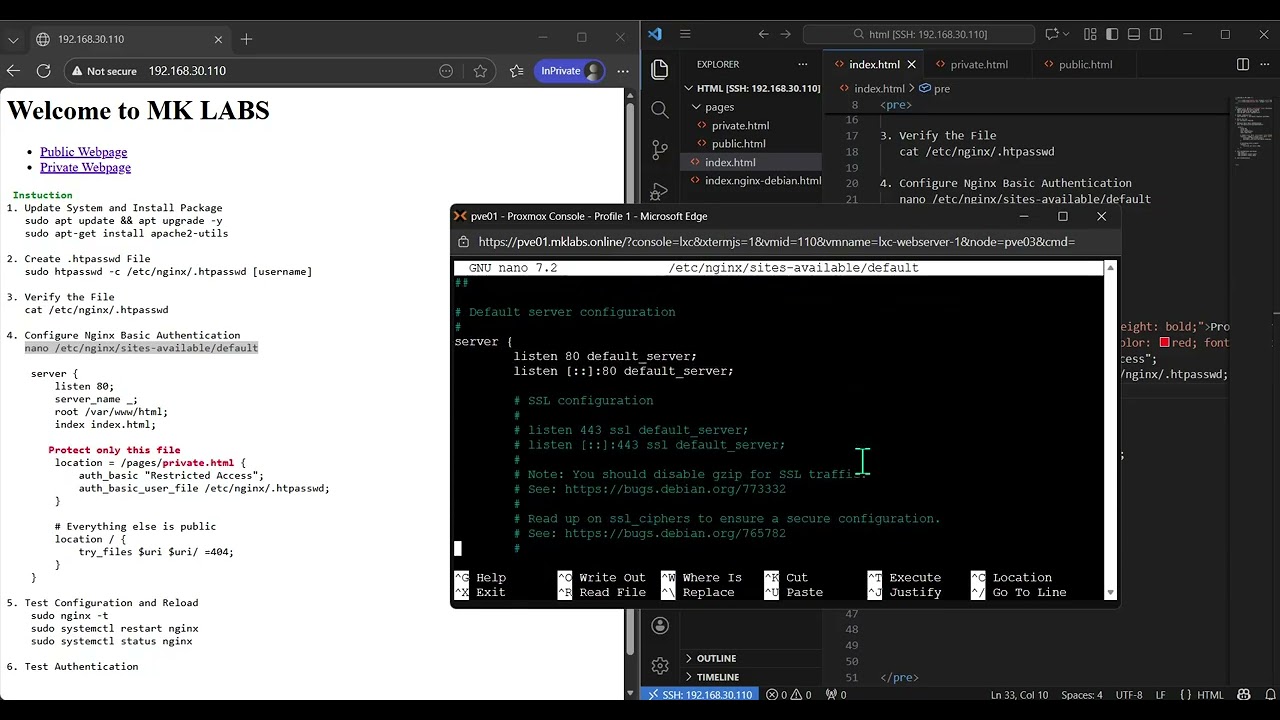Open Public Webpage link
The image size is (1280, 720).
coord(83,152)
